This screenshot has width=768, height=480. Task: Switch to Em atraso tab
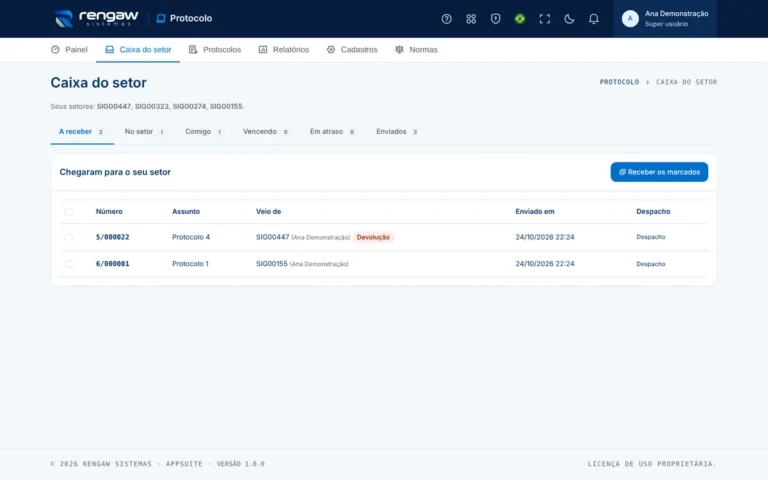(332, 132)
